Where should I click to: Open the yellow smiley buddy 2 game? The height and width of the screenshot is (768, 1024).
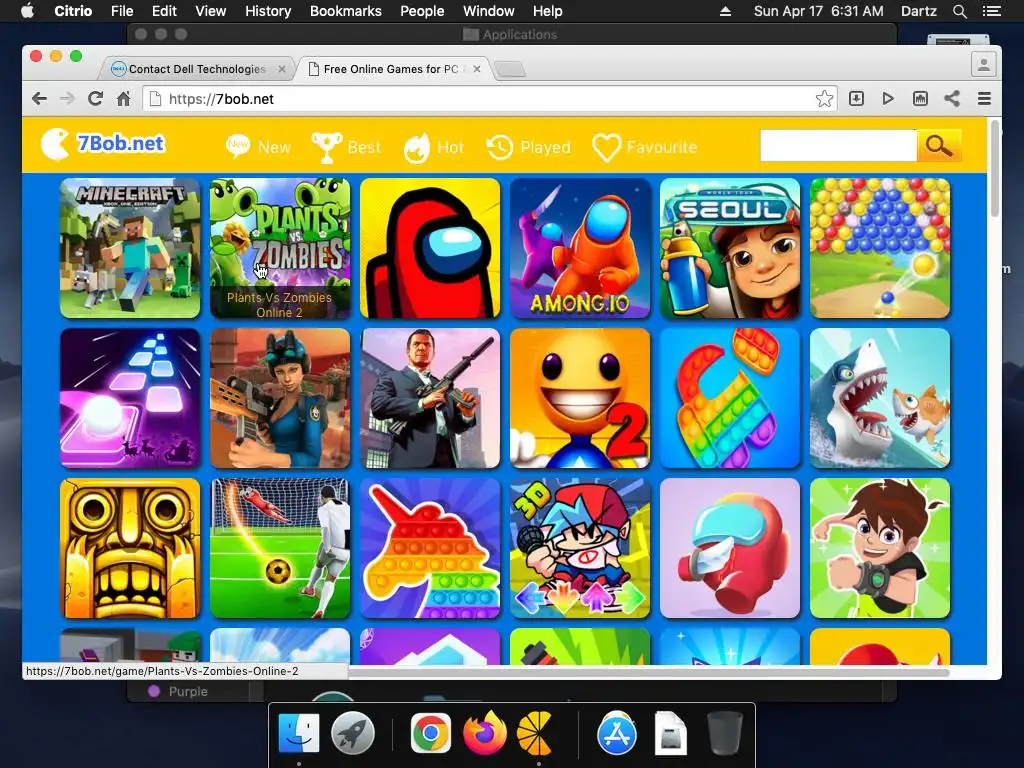[x=580, y=398]
